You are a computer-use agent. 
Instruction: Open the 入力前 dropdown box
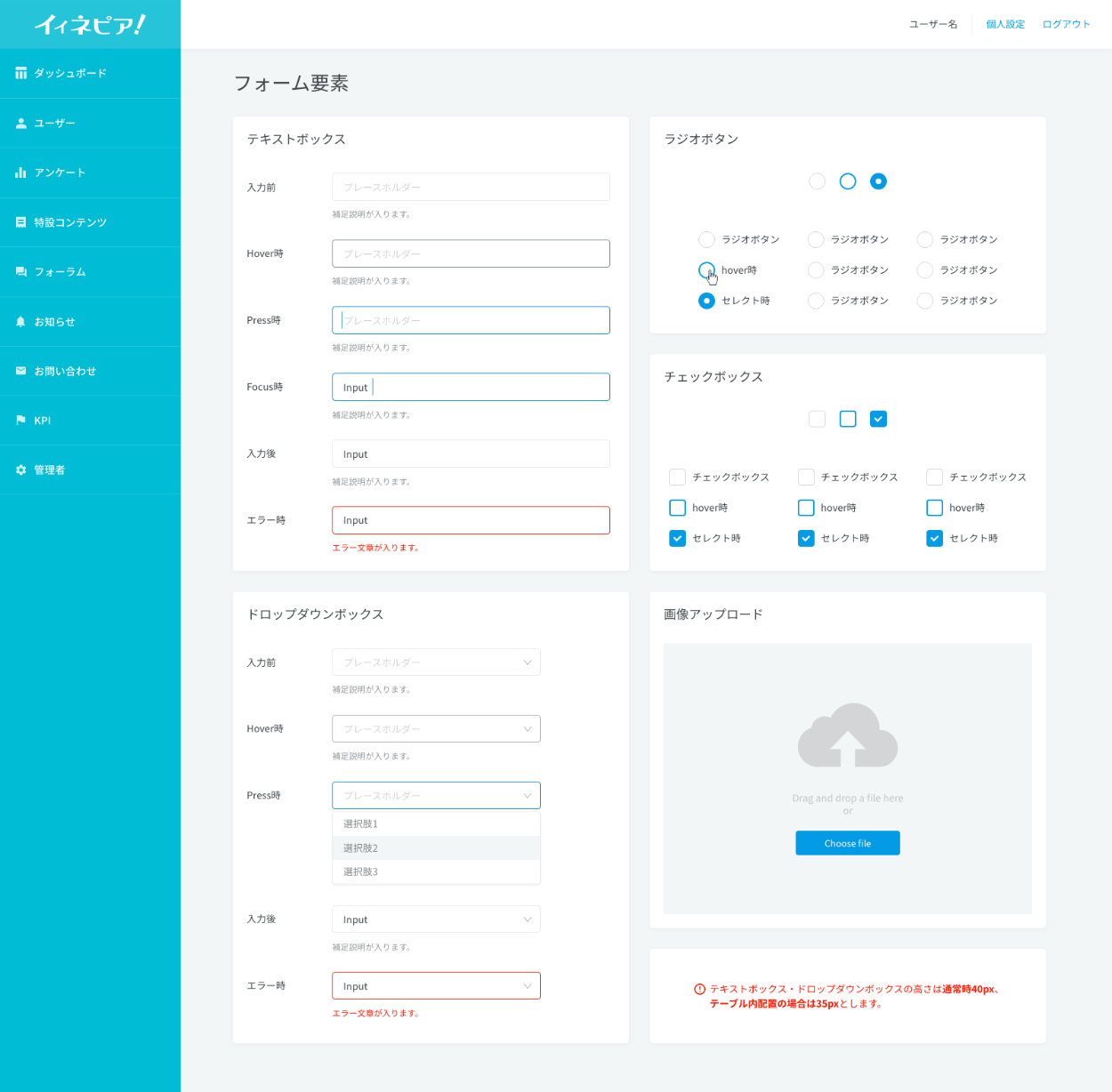(x=436, y=662)
